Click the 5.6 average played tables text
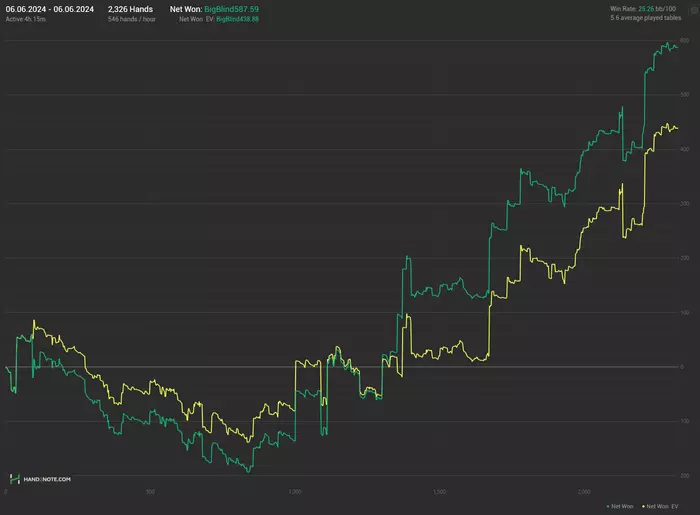The image size is (700, 515). (x=646, y=18)
